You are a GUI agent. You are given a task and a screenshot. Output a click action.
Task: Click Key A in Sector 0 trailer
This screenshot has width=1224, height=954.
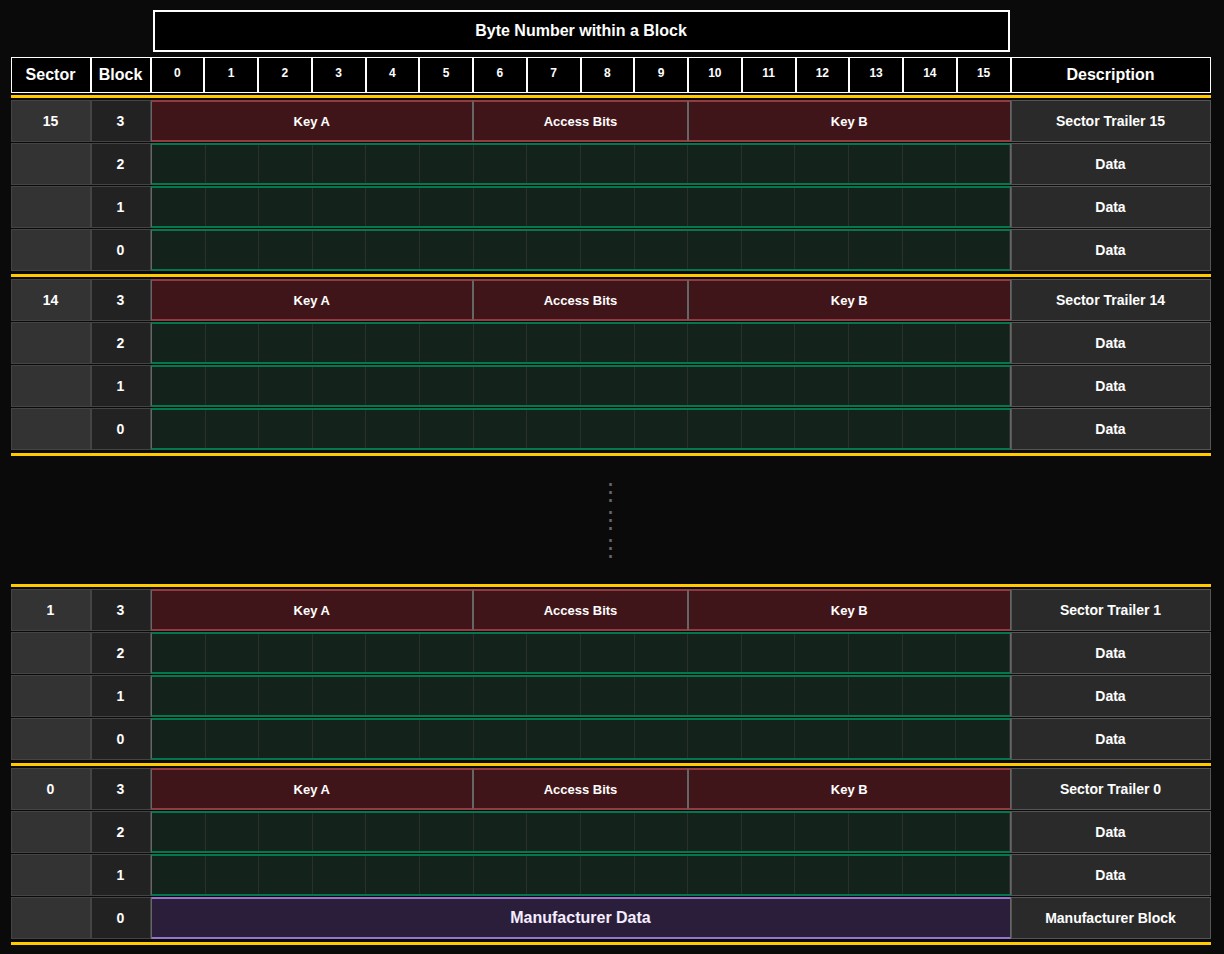click(x=311, y=790)
